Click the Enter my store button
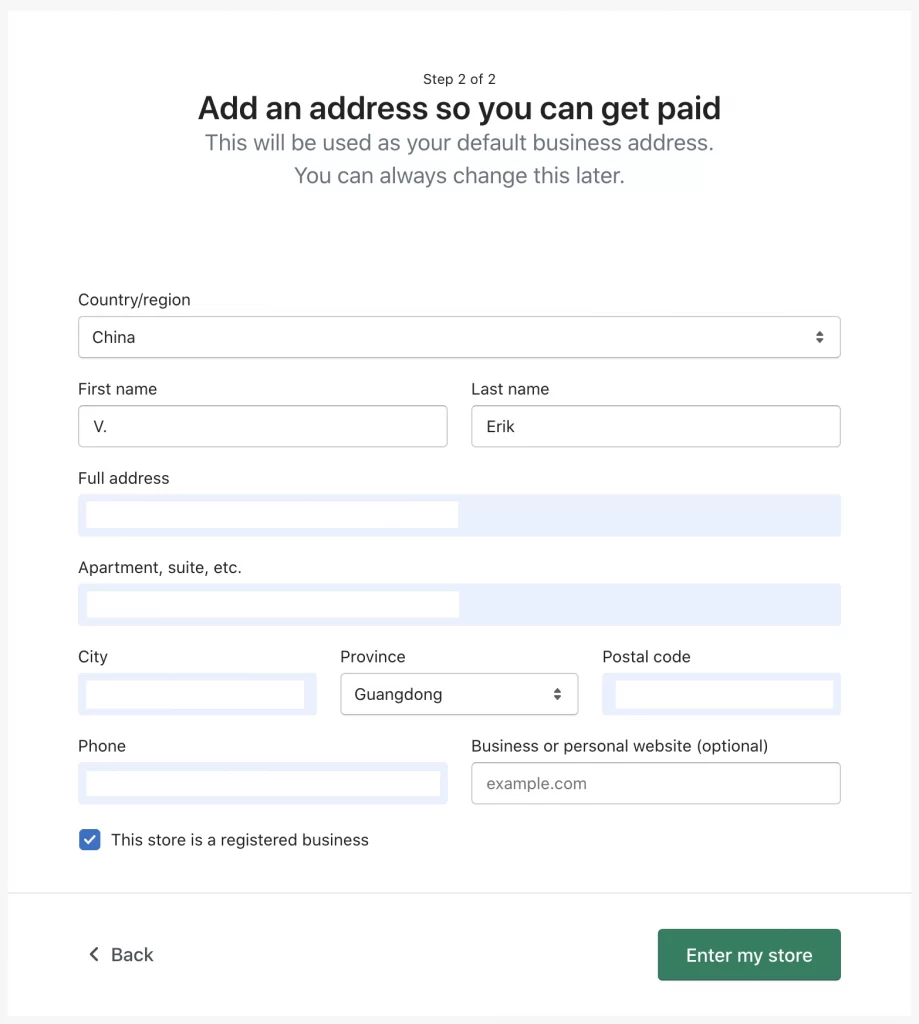The width and height of the screenshot is (919, 1024). [749, 955]
